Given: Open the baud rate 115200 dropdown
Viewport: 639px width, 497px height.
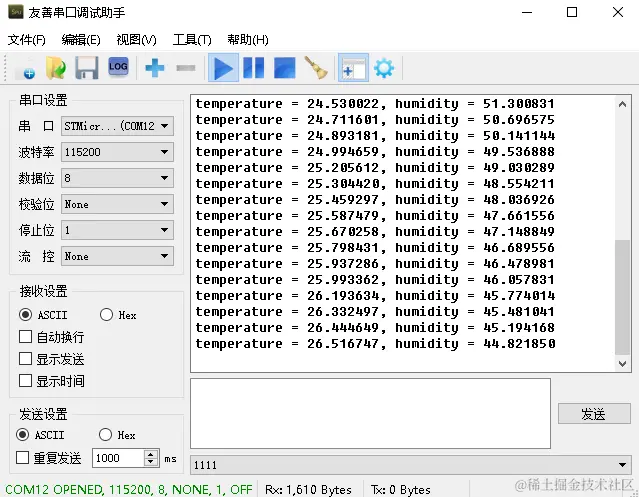Looking at the screenshot, I should [117, 152].
